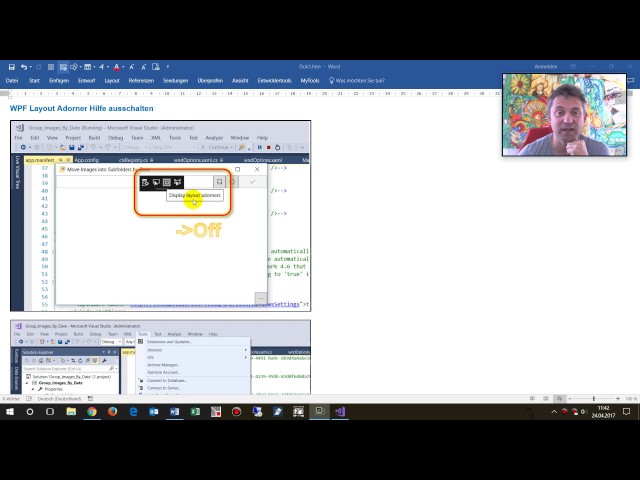Switch to Read Mode view
This screenshot has height=480, width=640.
point(532,399)
